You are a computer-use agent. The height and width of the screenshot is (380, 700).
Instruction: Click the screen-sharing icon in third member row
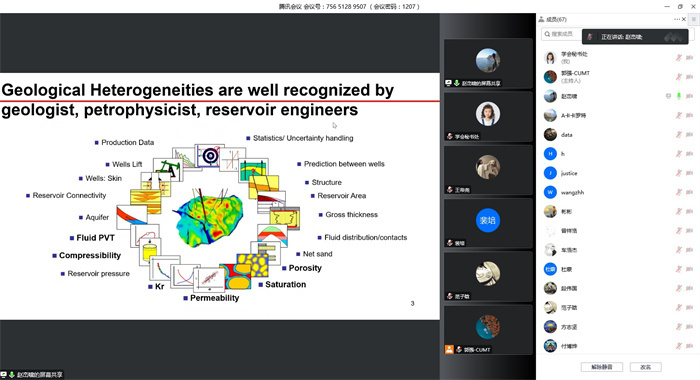coord(668,96)
